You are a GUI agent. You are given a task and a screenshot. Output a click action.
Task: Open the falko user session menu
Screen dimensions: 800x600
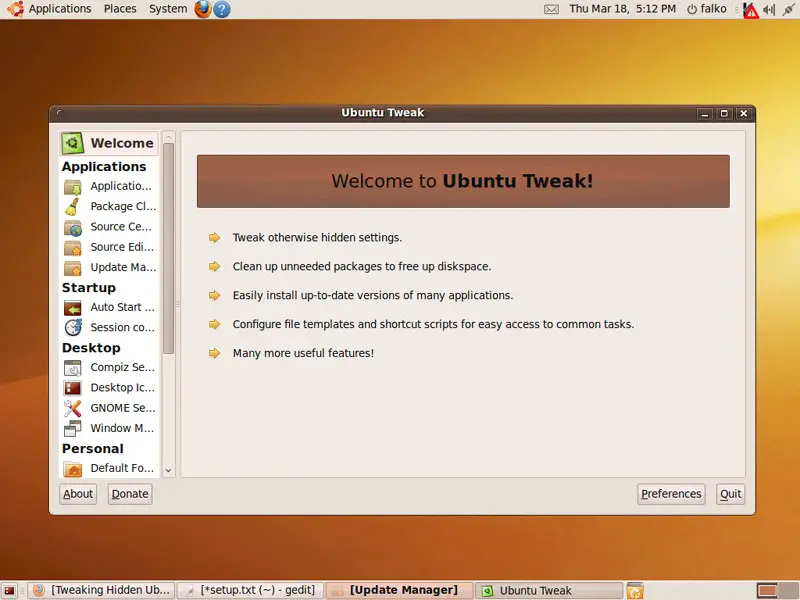click(x=707, y=9)
